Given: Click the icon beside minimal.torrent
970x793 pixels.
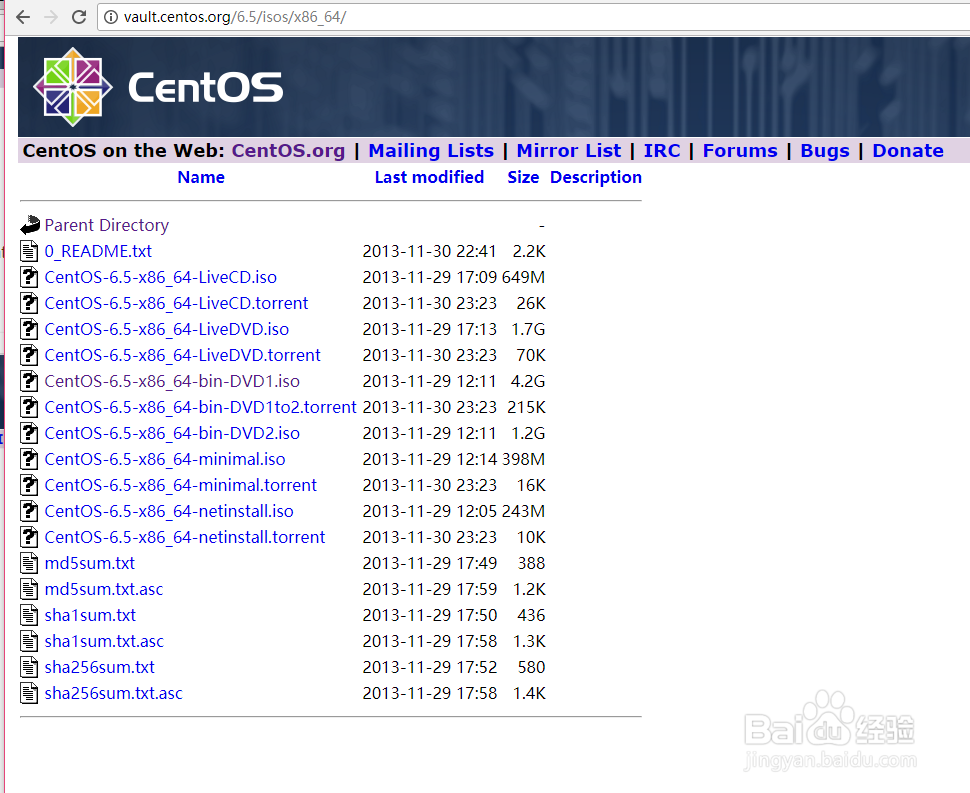Looking at the screenshot, I should tap(29, 484).
